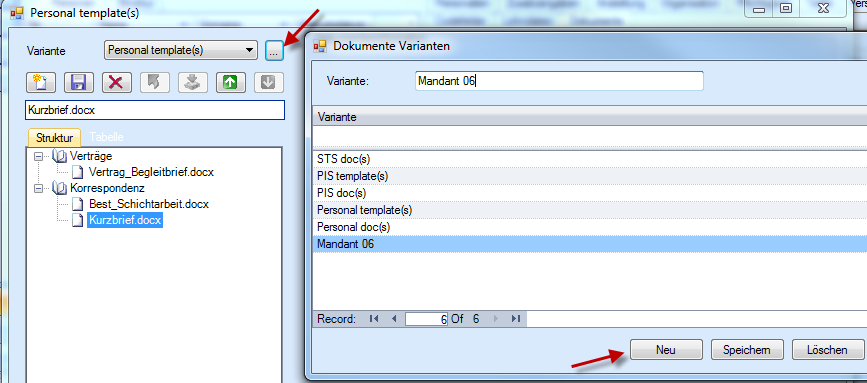Viewport: 867px width, 383px height.
Task: Click the gray move down arrow icon
Action: click(269, 82)
